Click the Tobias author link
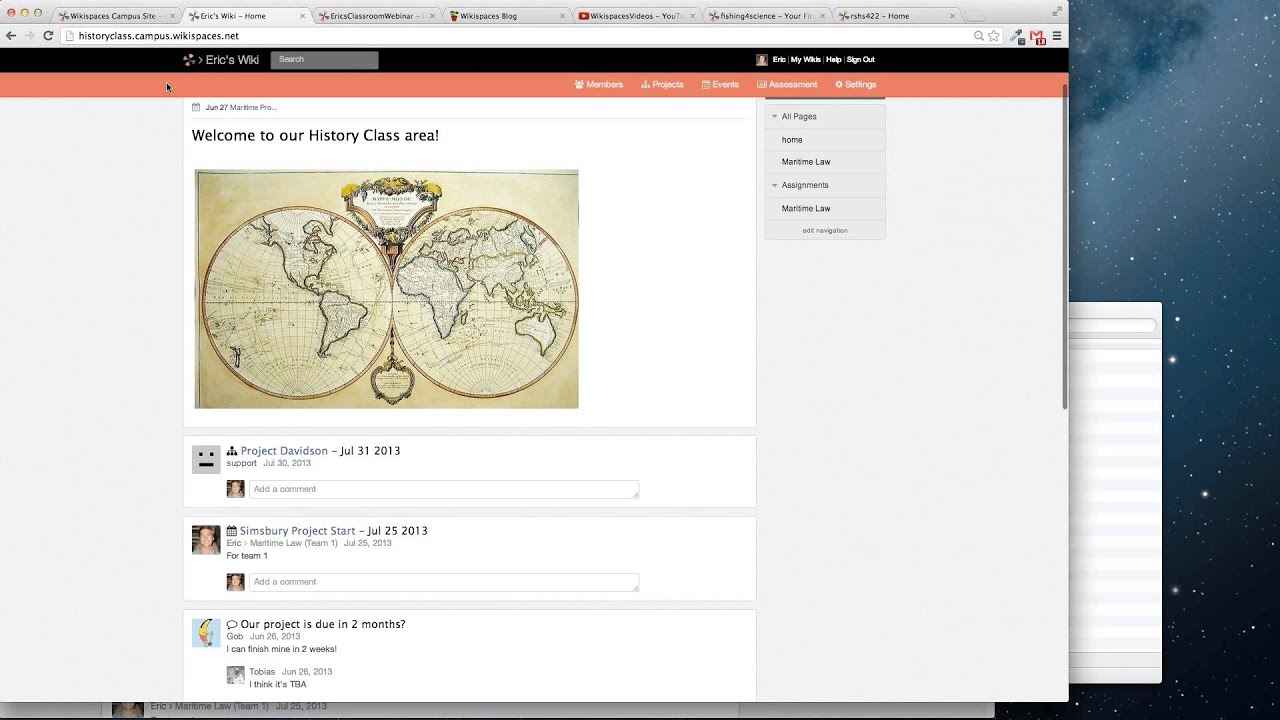This screenshot has width=1280, height=720. click(x=262, y=672)
